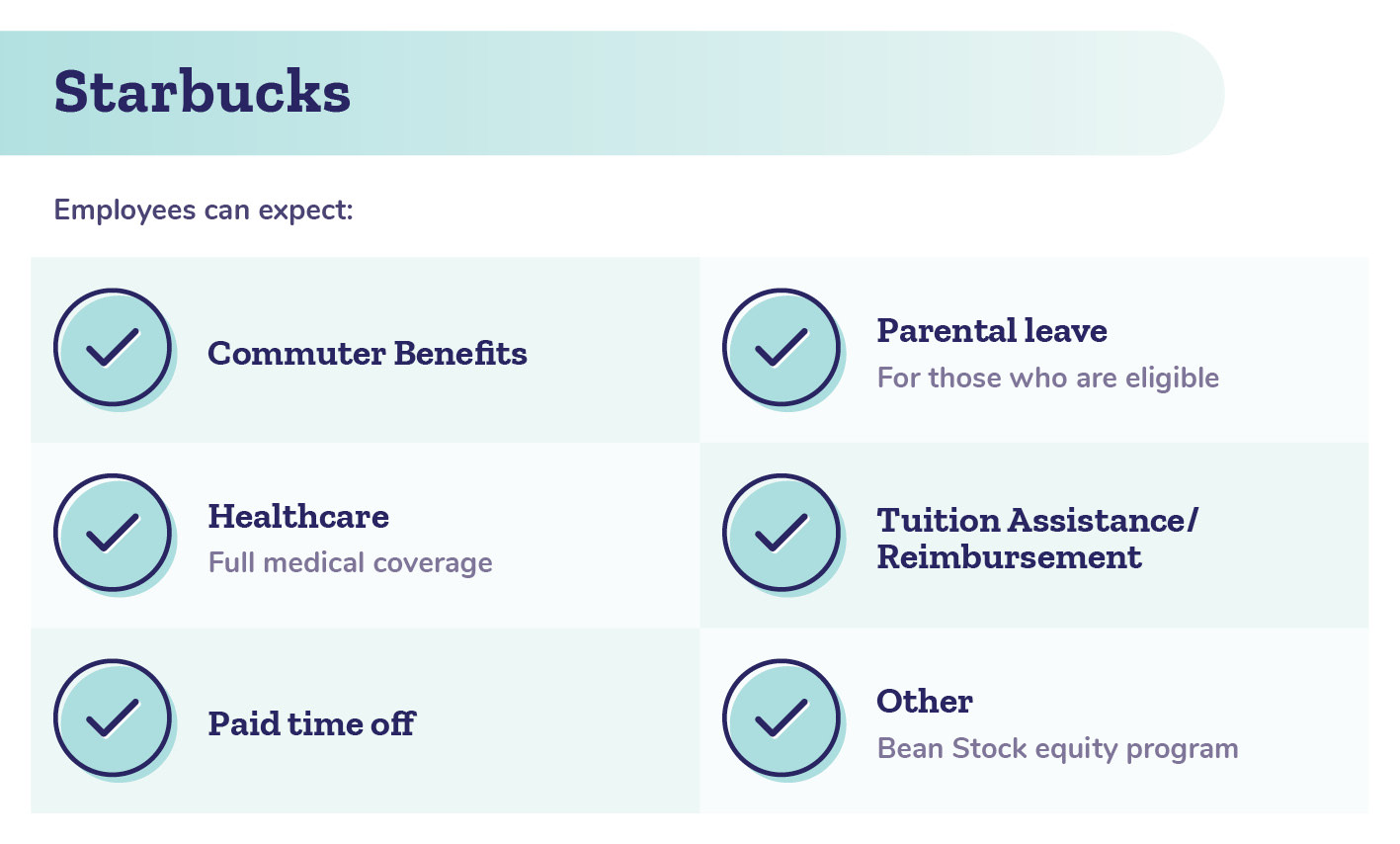
Task: Click the For those who are eligible text
Action: click(x=1048, y=378)
